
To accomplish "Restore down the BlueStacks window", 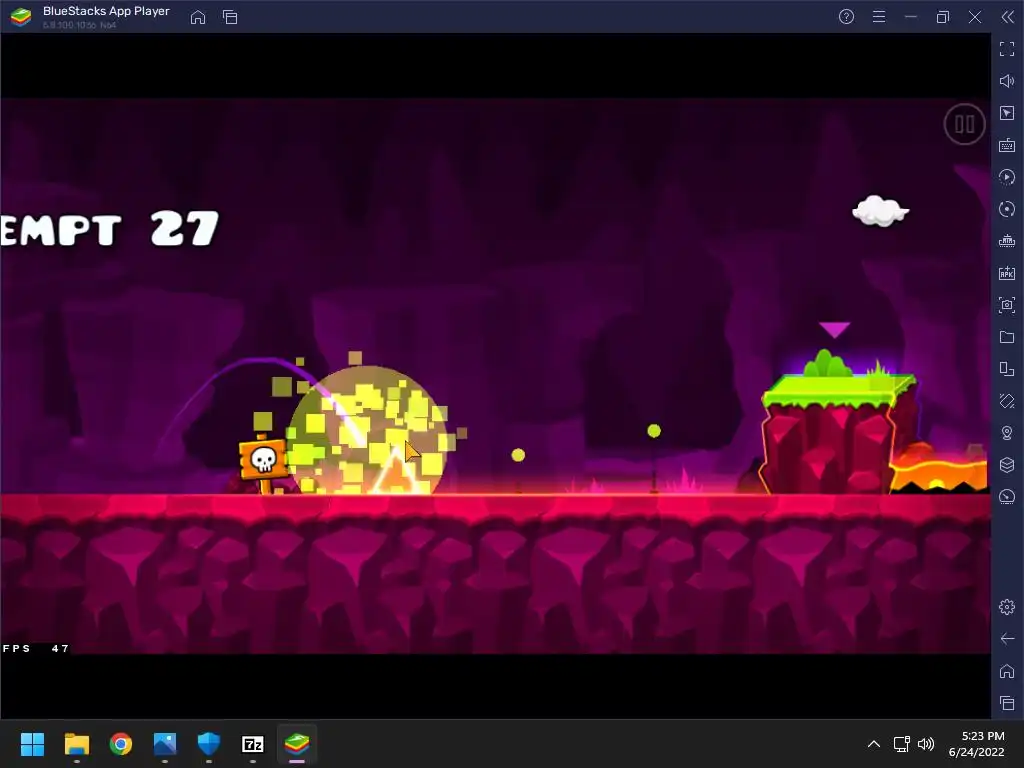I will point(942,17).
